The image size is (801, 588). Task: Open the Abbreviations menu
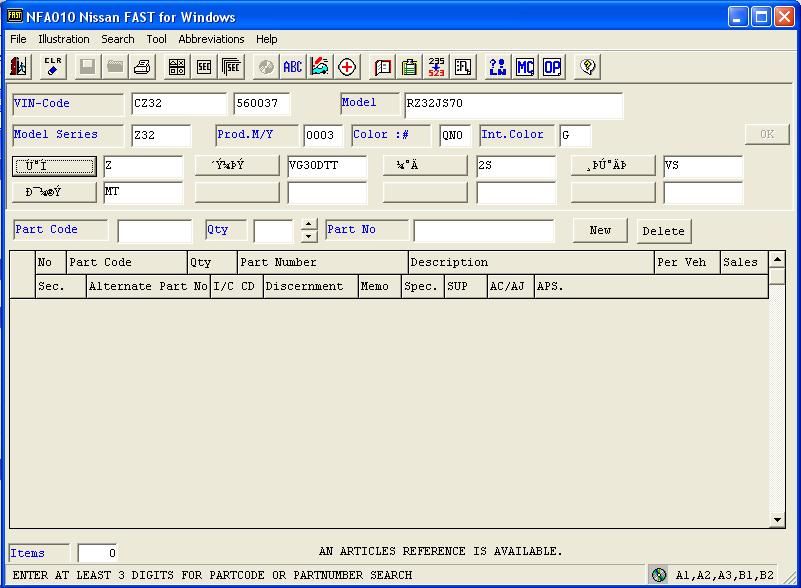[x=211, y=39]
